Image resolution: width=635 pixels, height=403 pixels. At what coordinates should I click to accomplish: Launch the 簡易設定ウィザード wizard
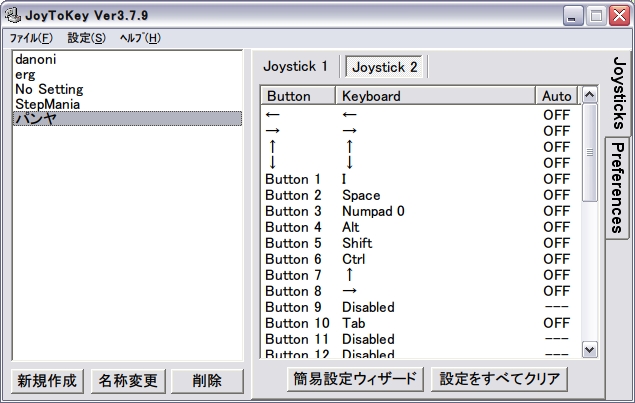pos(341,379)
